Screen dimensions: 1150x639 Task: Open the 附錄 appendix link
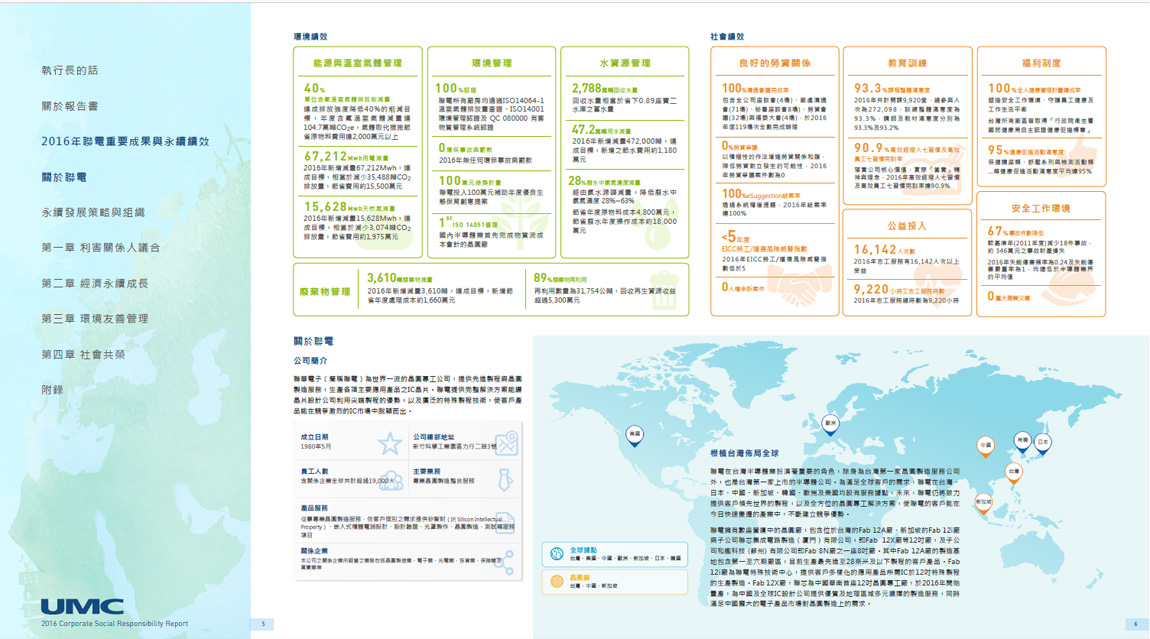tap(52, 390)
